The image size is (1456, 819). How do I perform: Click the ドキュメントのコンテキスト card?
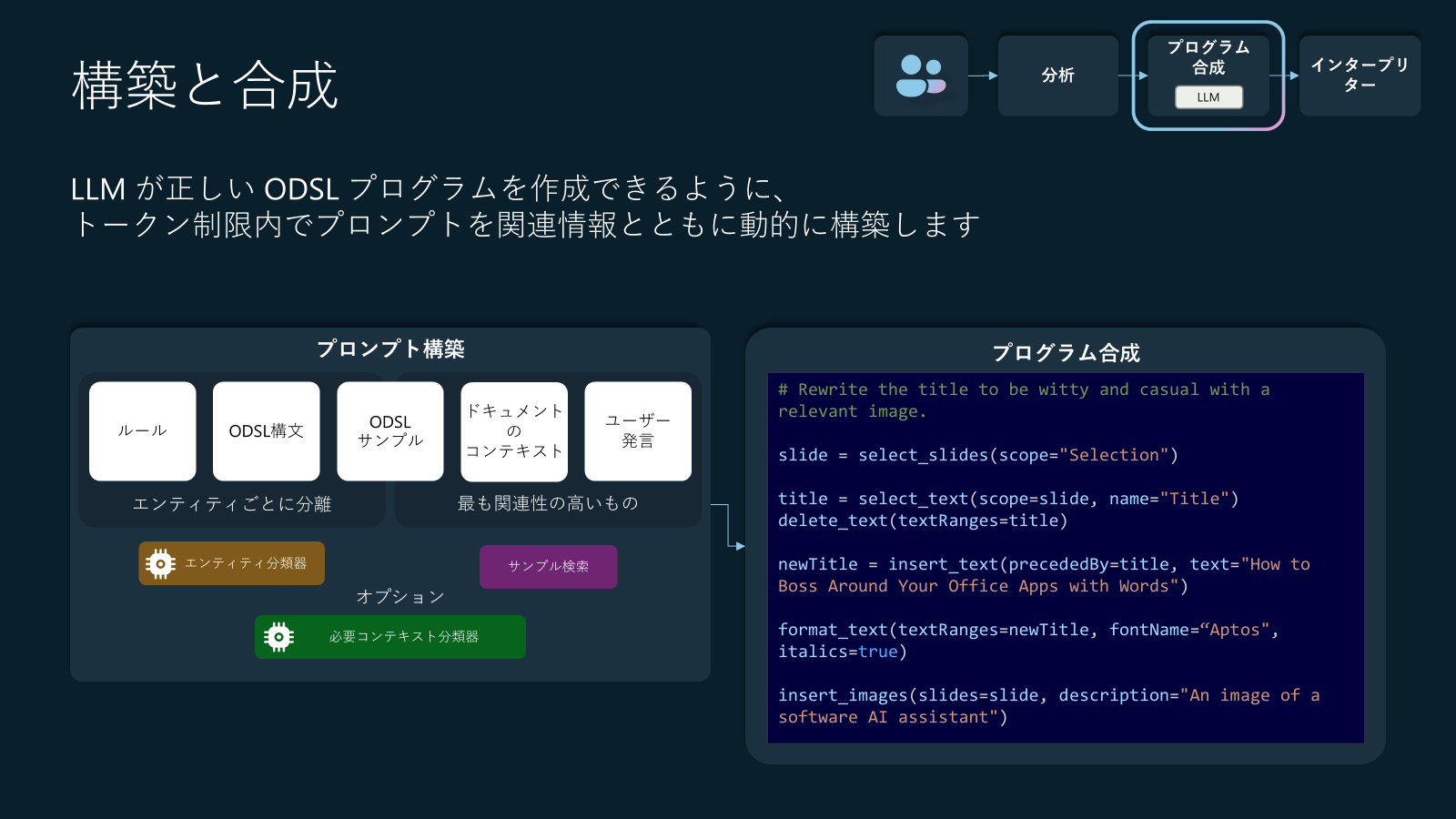pos(514,431)
